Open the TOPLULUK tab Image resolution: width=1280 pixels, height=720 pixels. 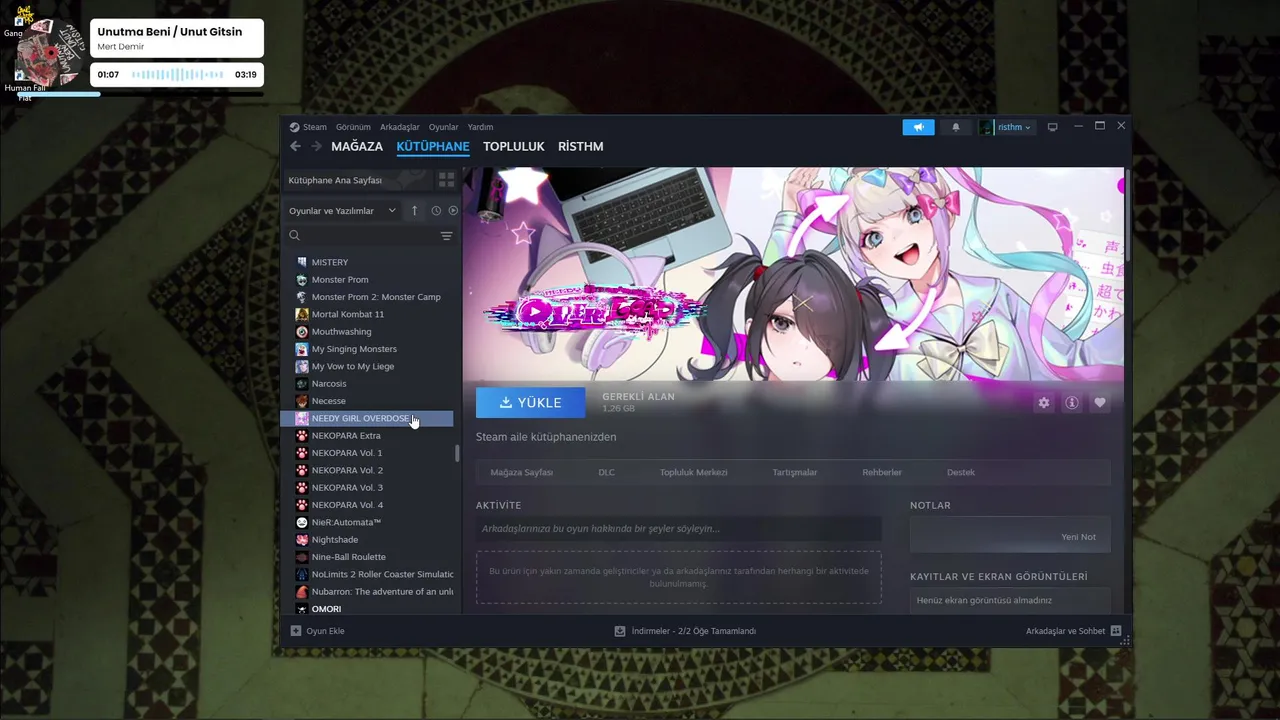(x=514, y=146)
